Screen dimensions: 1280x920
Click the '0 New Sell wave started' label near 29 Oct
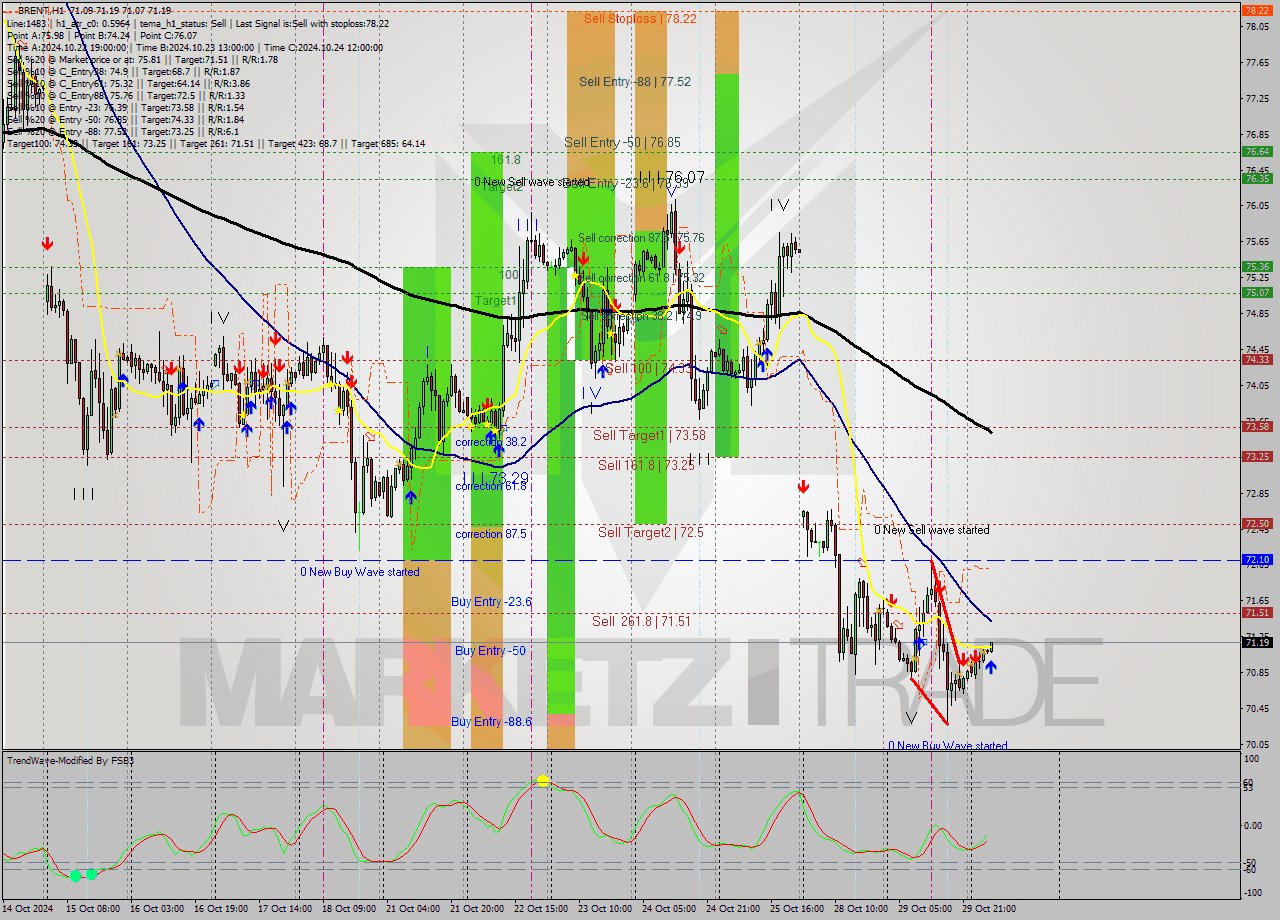932,530
